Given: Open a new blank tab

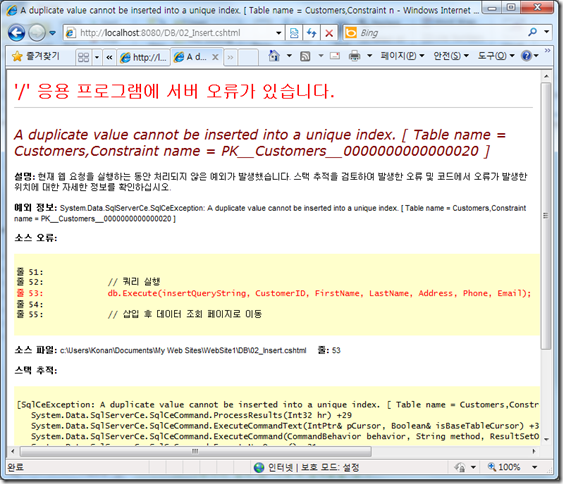Looking at the screenshot, I should coord(248,57).
